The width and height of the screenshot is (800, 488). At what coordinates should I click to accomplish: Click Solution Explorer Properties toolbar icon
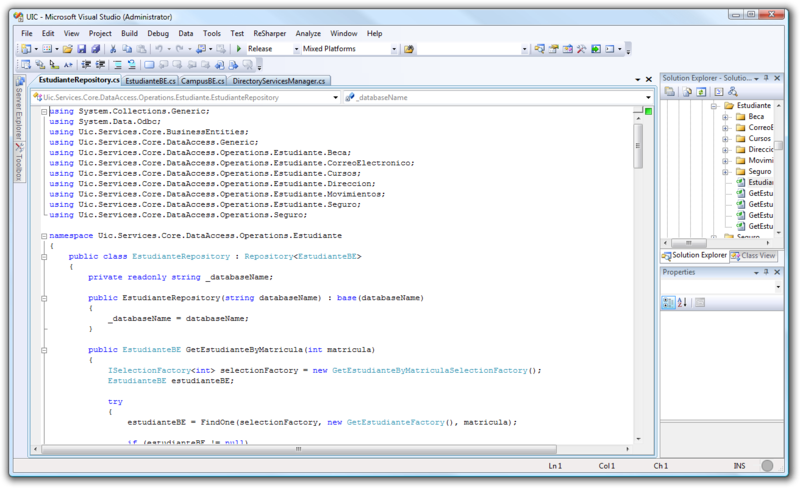[671, 92]
